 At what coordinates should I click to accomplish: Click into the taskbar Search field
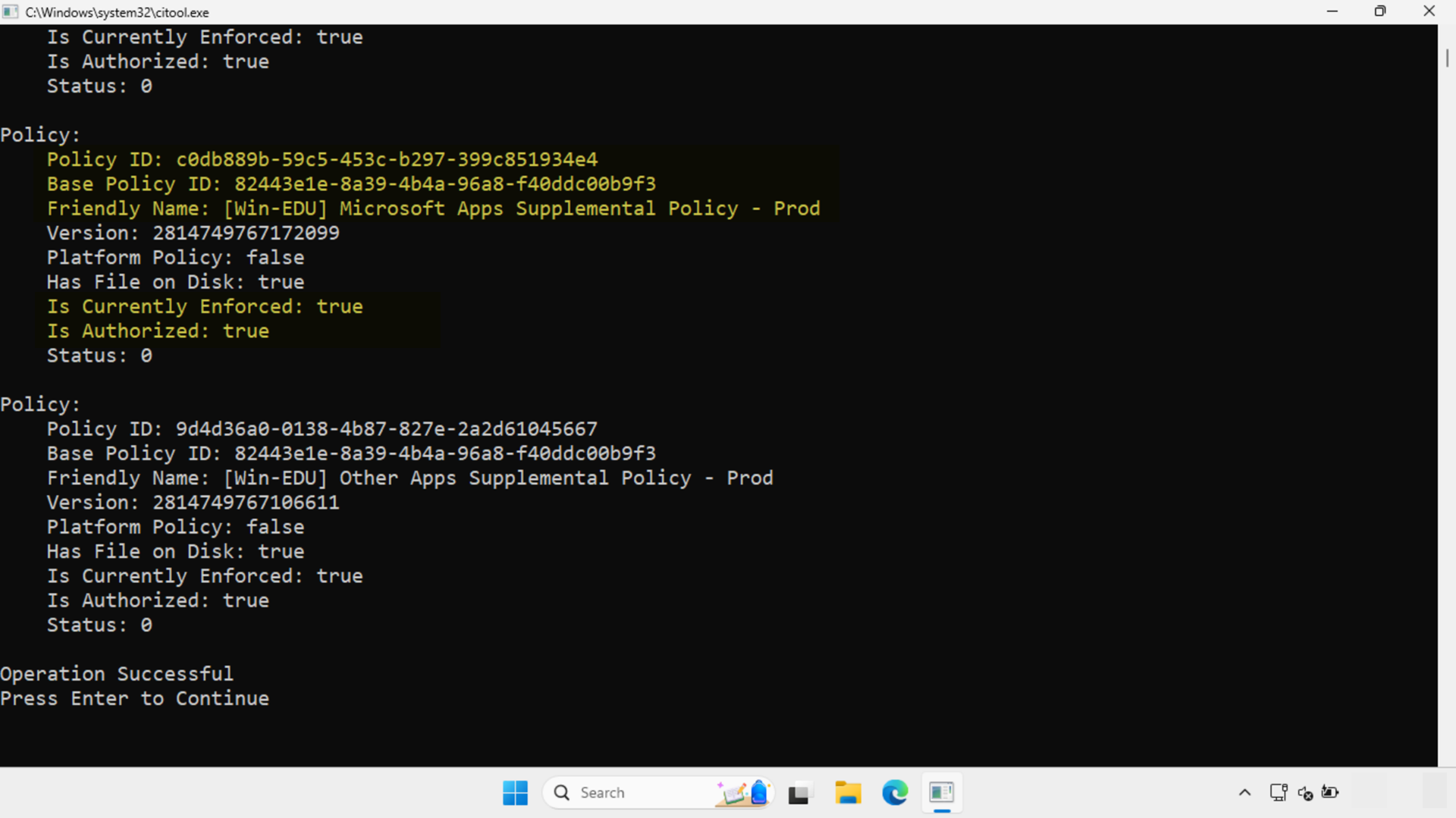tap(637, 793)
